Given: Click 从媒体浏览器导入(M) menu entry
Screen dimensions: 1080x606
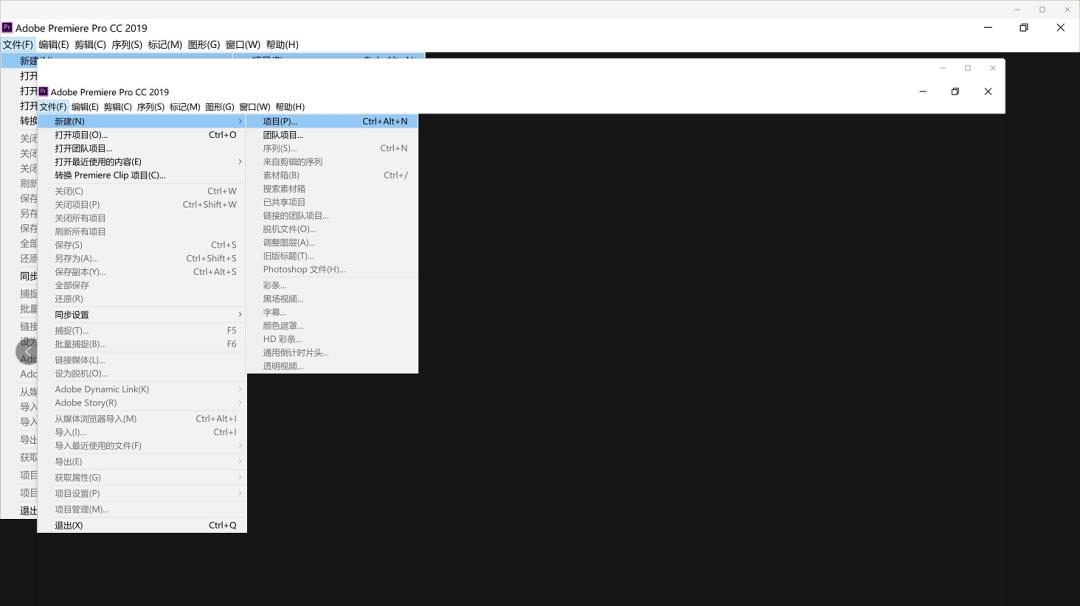Looking at the screenshot, I should click(142, 419).
